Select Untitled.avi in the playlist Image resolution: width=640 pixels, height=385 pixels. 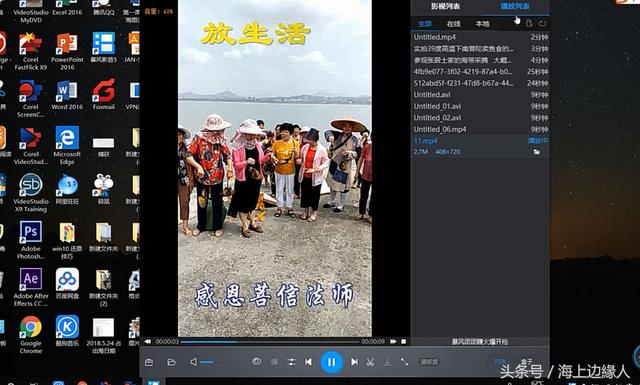click(480, 95)
